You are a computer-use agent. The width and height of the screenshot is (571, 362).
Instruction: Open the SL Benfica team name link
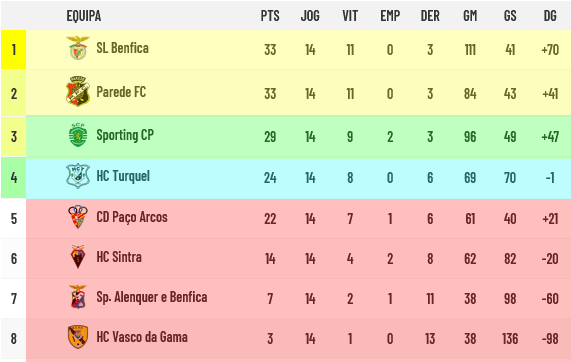(x=122, y=48)
